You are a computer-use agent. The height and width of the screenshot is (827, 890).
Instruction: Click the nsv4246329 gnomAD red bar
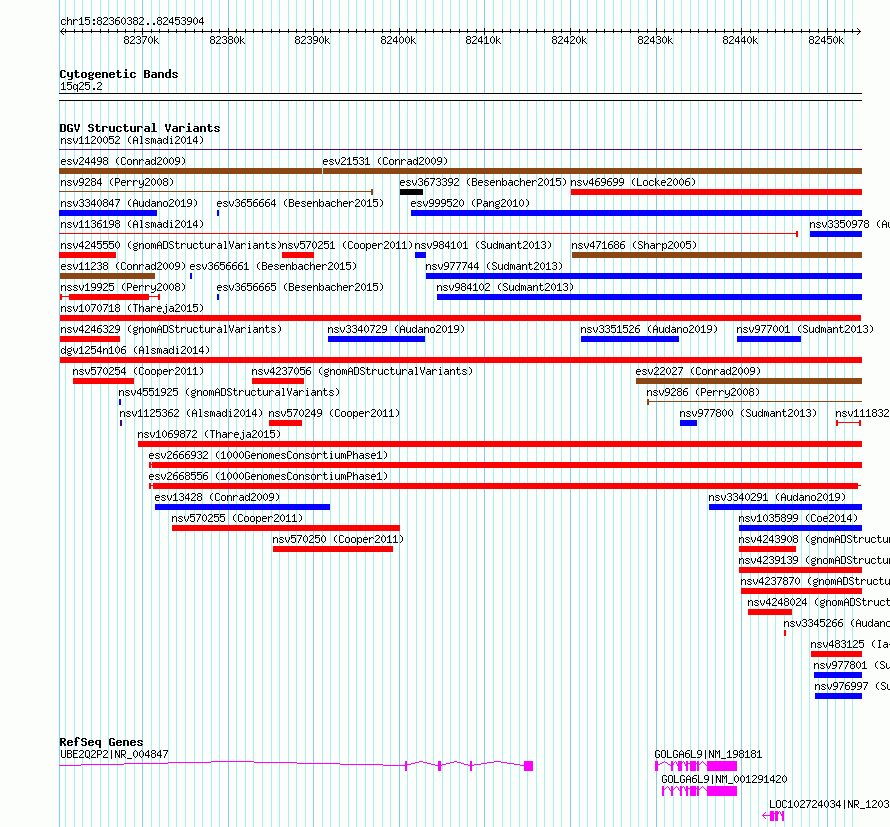click(x=90, y=339)
